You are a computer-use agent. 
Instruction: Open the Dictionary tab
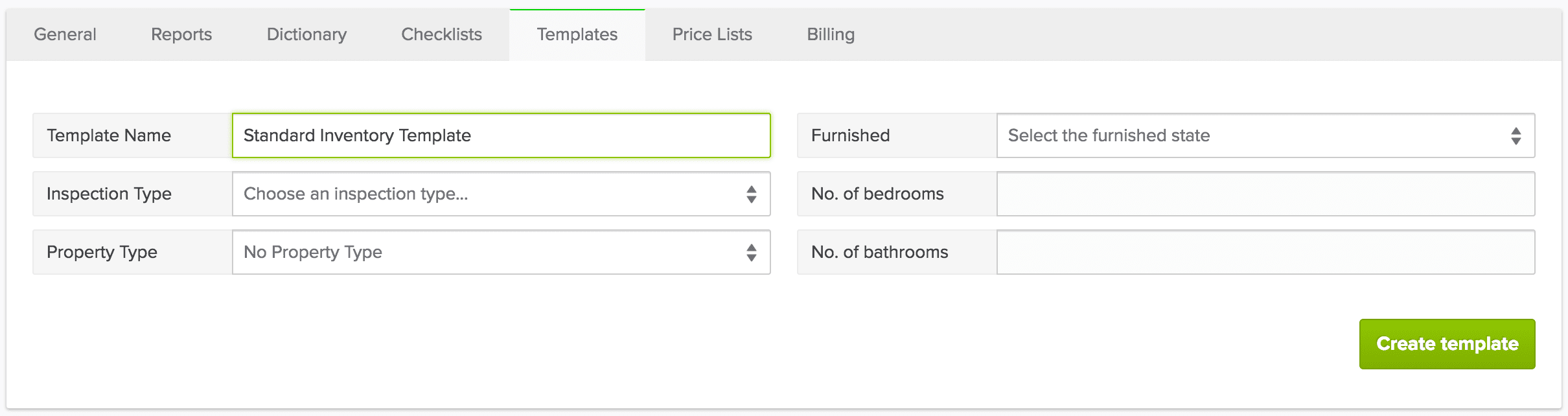coord(306,34)
